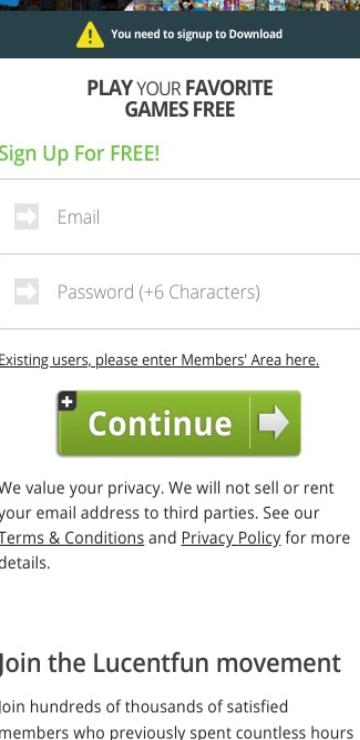Open the Terms & Conditions link
The width and height of the screenshot is (360, 740).
(72, 538)
